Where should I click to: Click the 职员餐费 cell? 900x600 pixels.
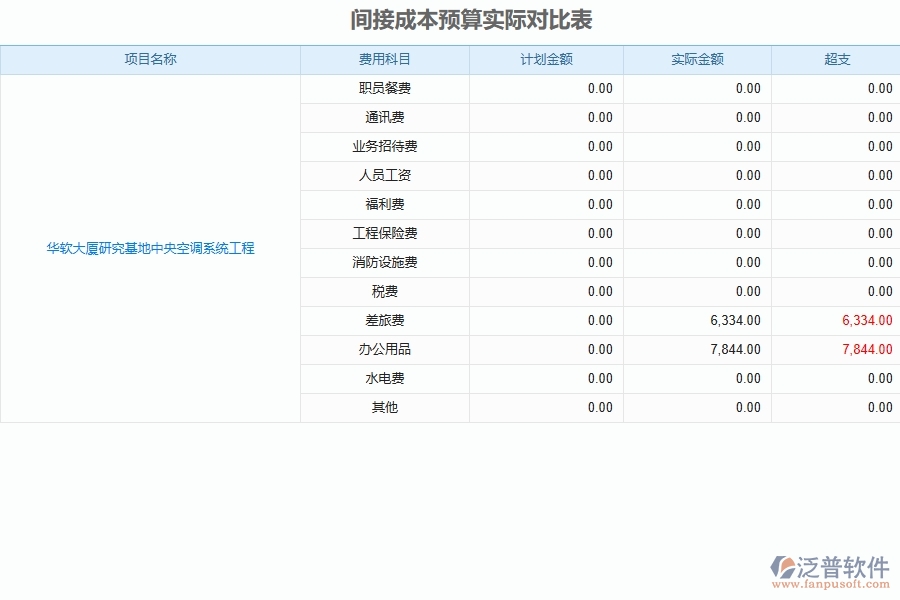coord(385,88)
